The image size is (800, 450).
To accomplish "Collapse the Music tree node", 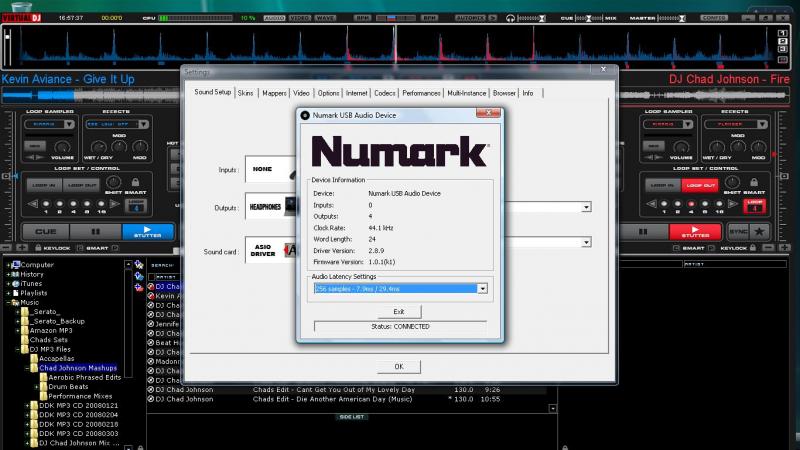I will click(x=8, y=303).
